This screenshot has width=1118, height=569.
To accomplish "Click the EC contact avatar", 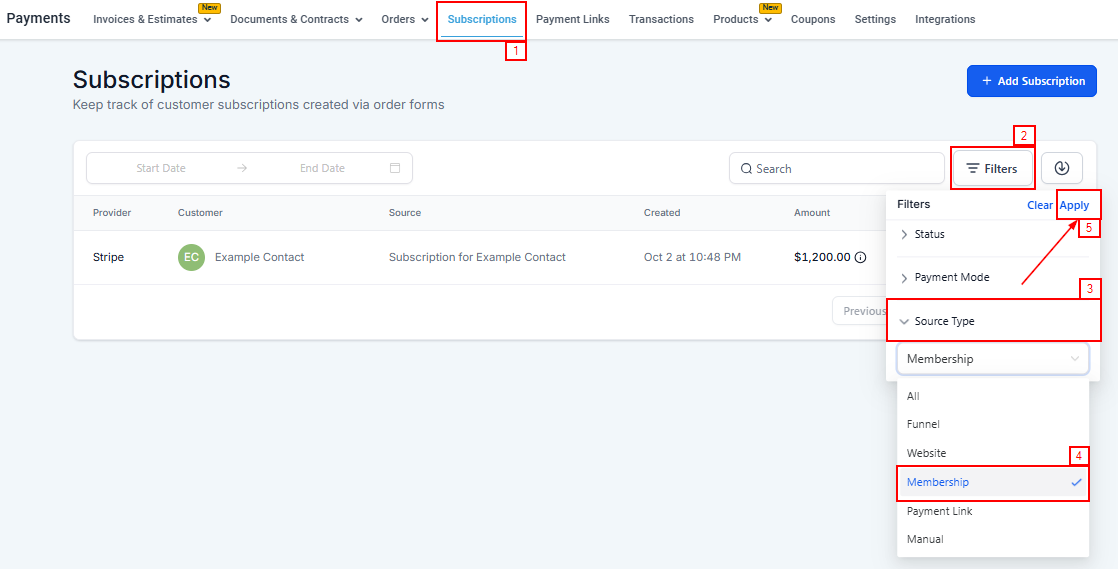I will coord(191,257).
